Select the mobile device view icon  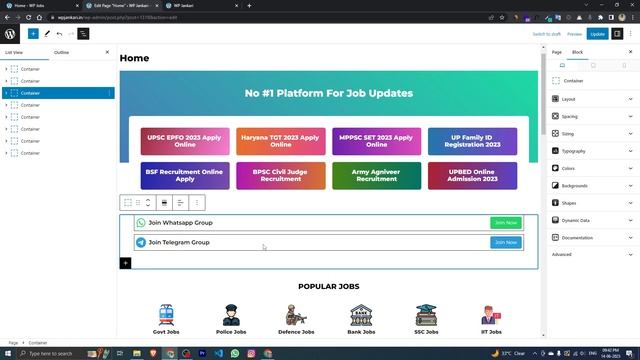coord(624,65)
